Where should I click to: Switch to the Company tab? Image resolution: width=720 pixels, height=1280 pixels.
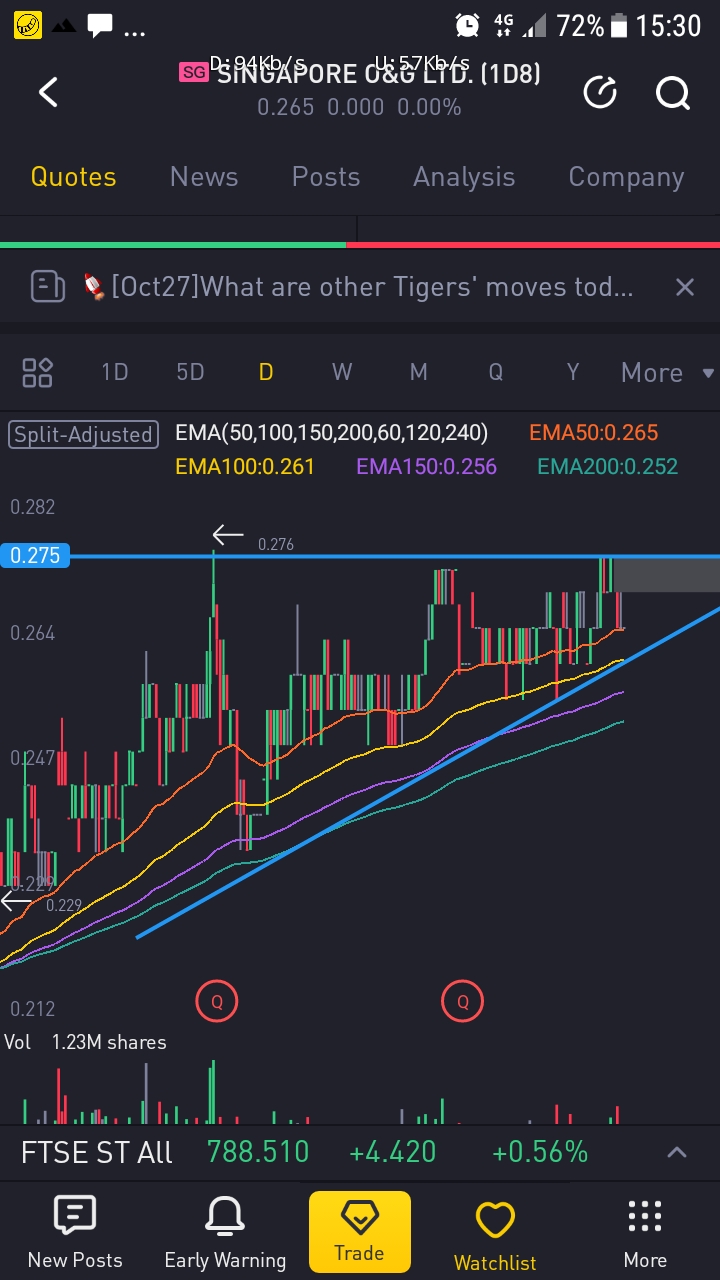(x=626, y=177)
